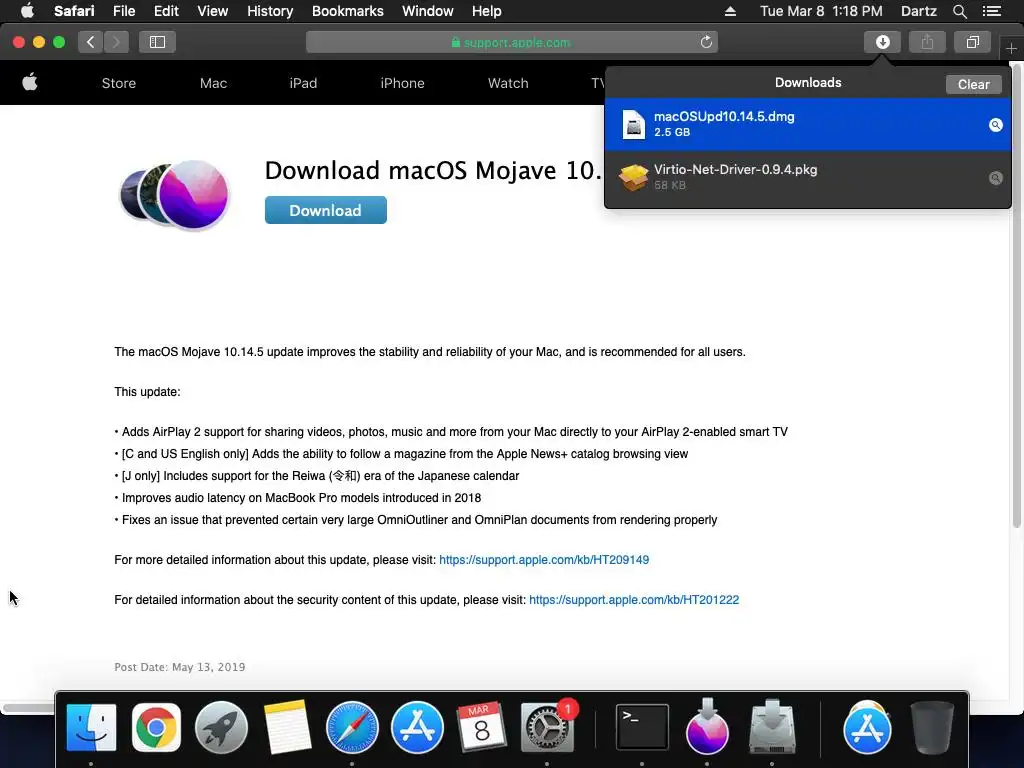Screen dimensions: 1024x768
Task: Go to Watch in Apple navigation
Action: pos(508,83)
